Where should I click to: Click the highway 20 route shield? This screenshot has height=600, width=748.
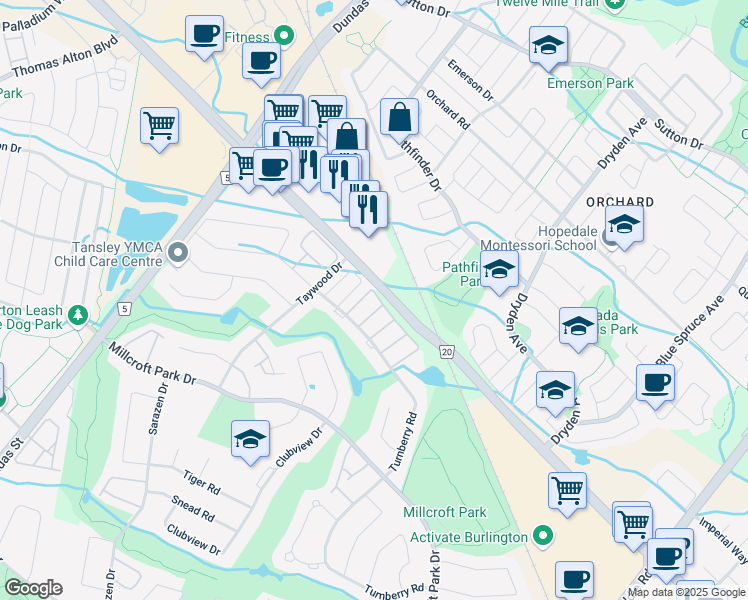tap(447, 352)
